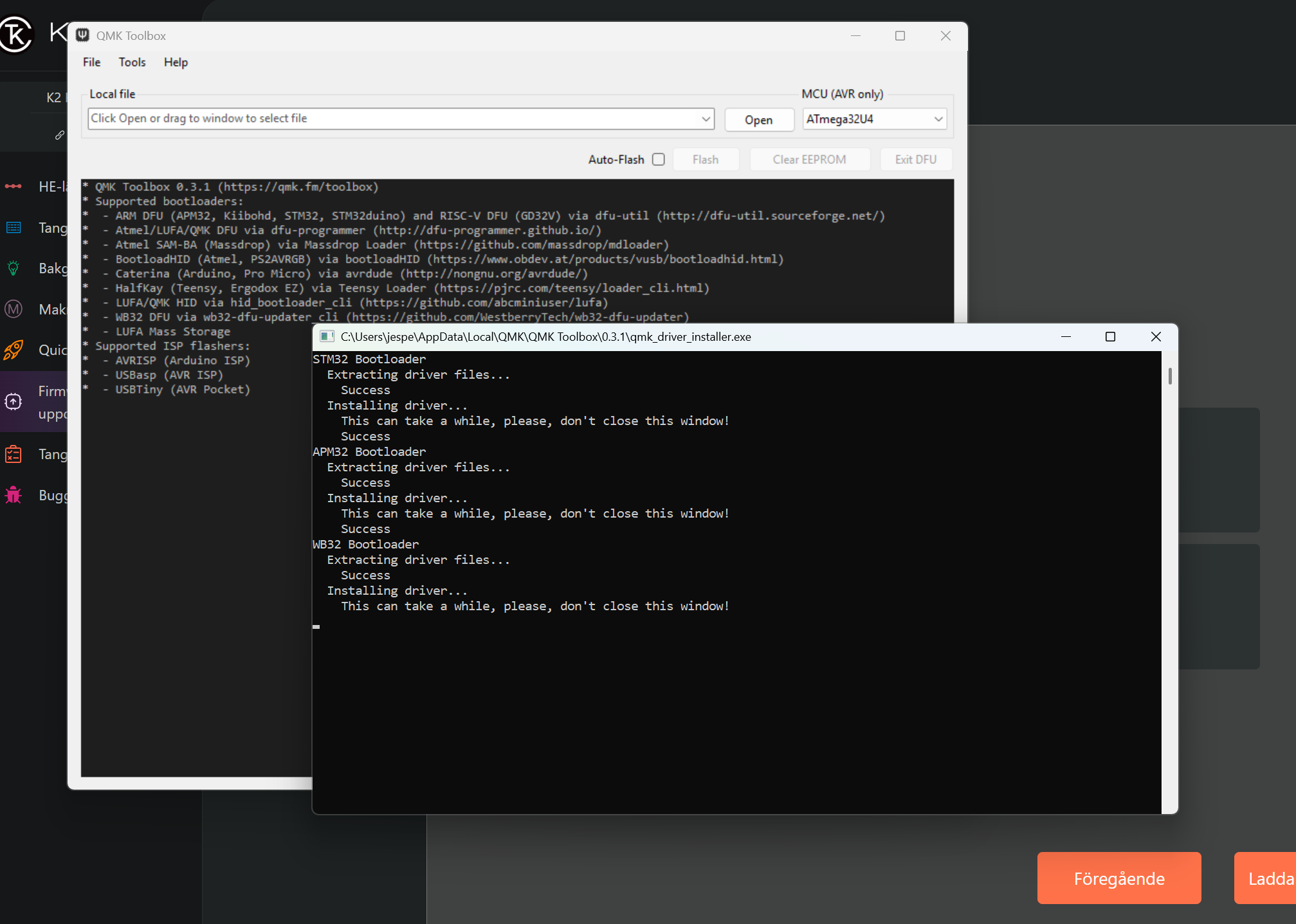The width and height of the screenshot is (1296, 924).
Task: Click the orange Föregående button
Action: 1118,878
